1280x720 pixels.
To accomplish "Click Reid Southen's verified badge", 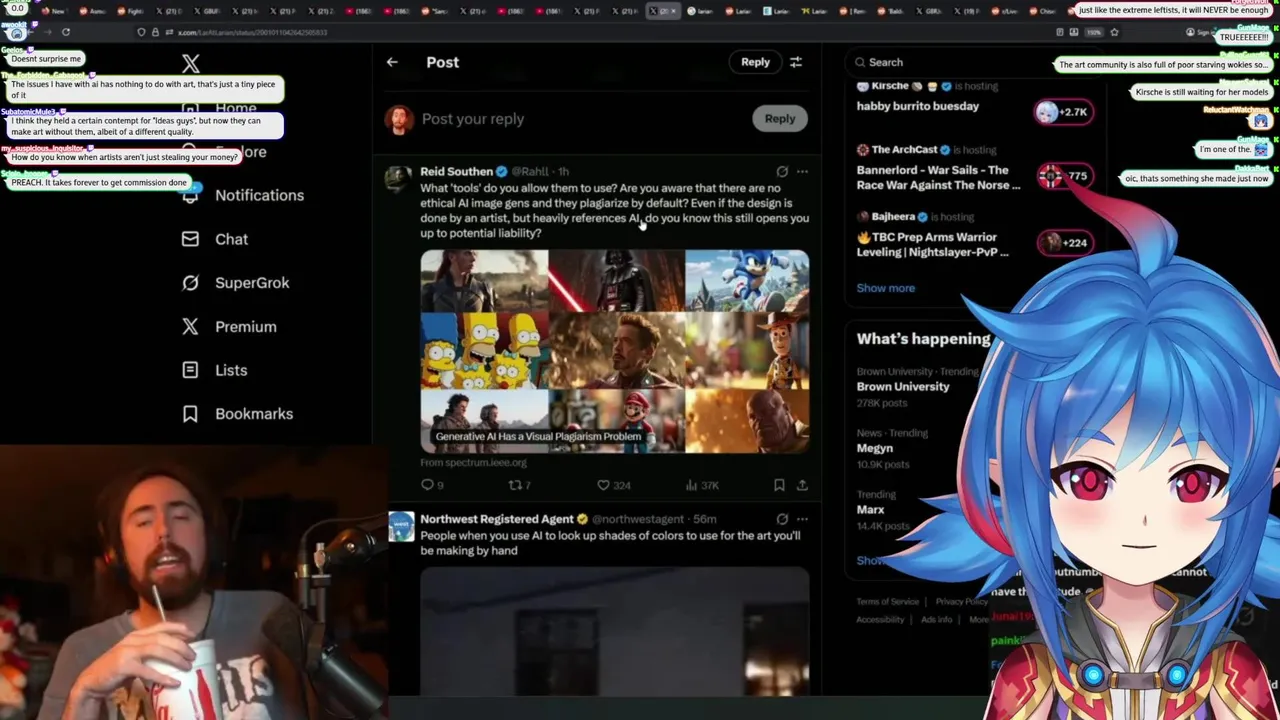I will (502, 172).
